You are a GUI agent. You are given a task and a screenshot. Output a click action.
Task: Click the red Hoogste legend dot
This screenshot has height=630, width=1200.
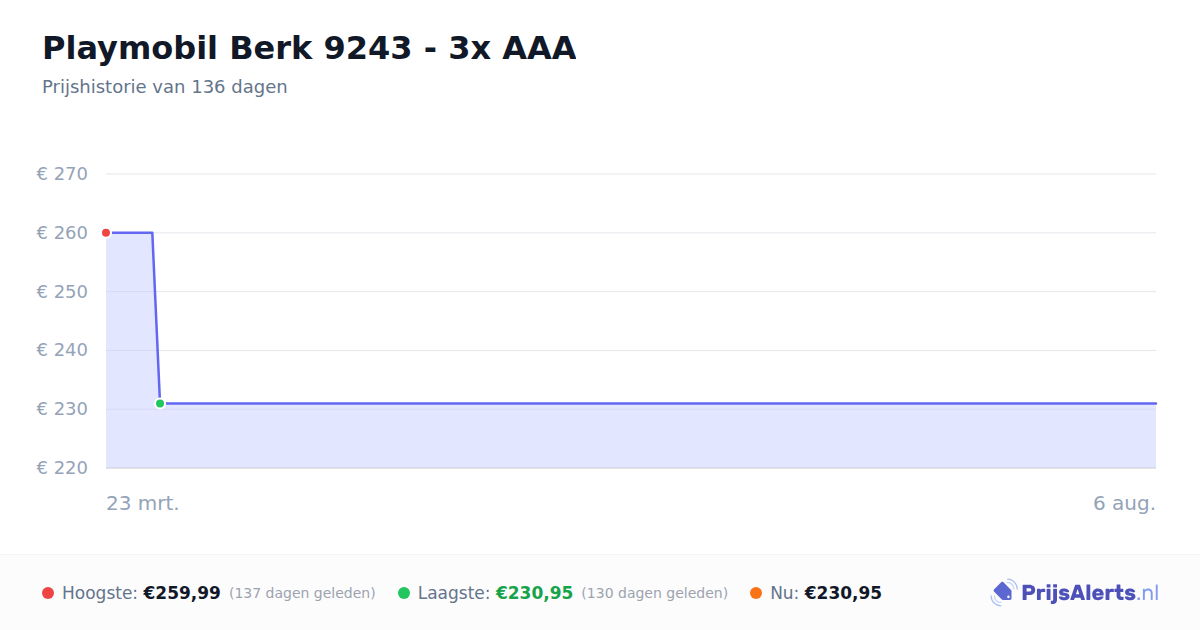coord(48,593)
